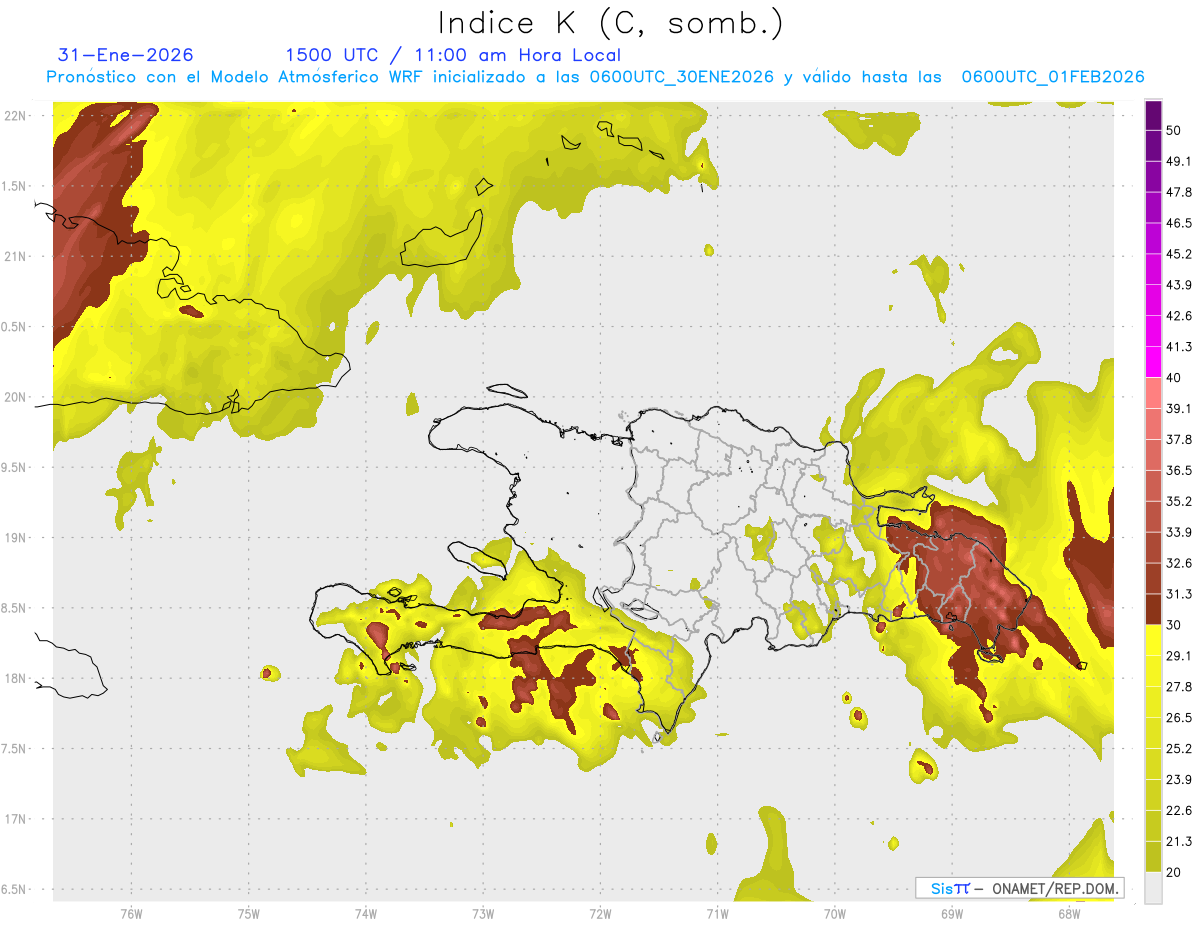Image resolution: width=1200 pixels, height=927 pixels.
Task: Click the latitude label "20N"
Action: pos(16,397)
